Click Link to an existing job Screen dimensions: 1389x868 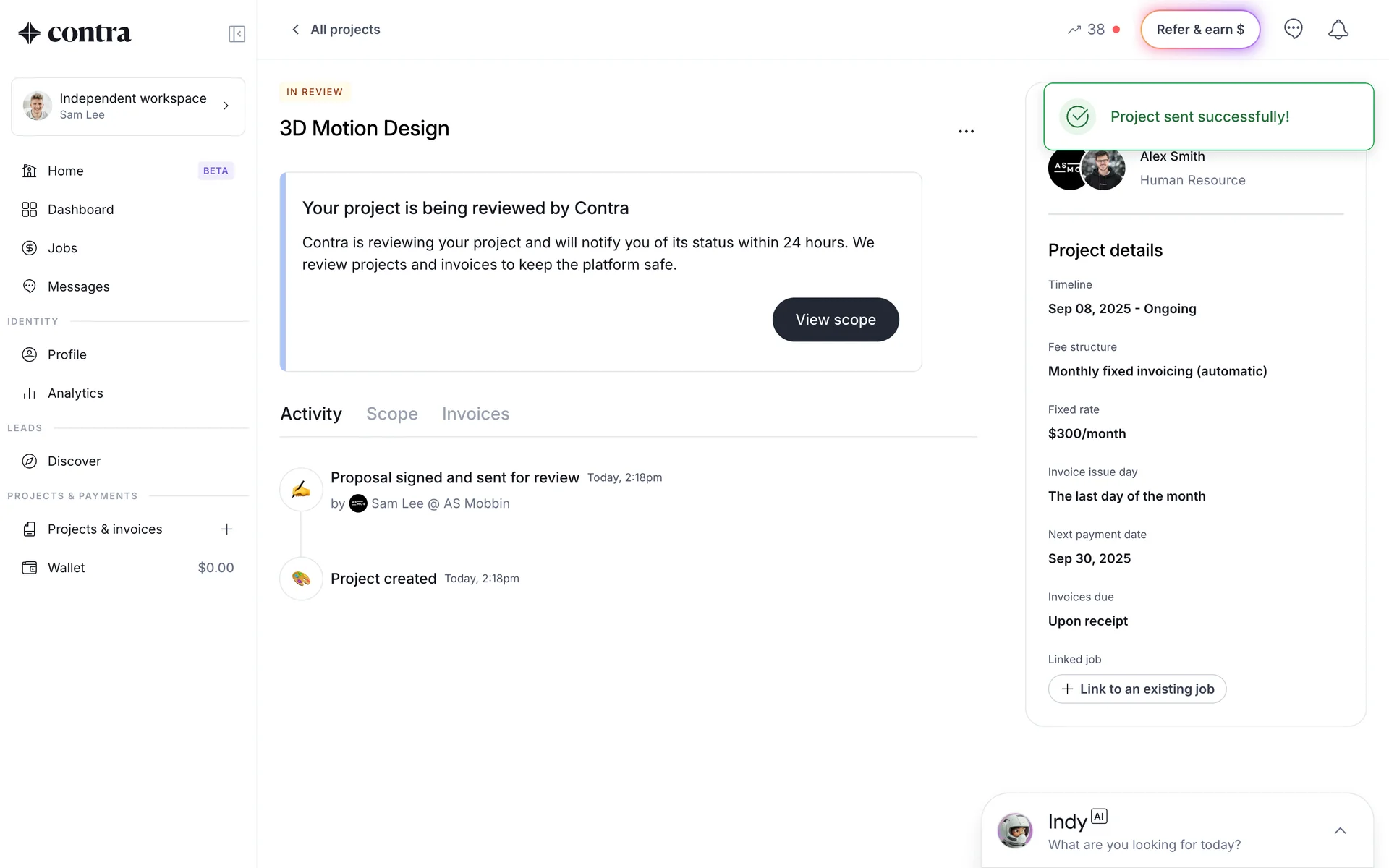[x=1137, y=689]
